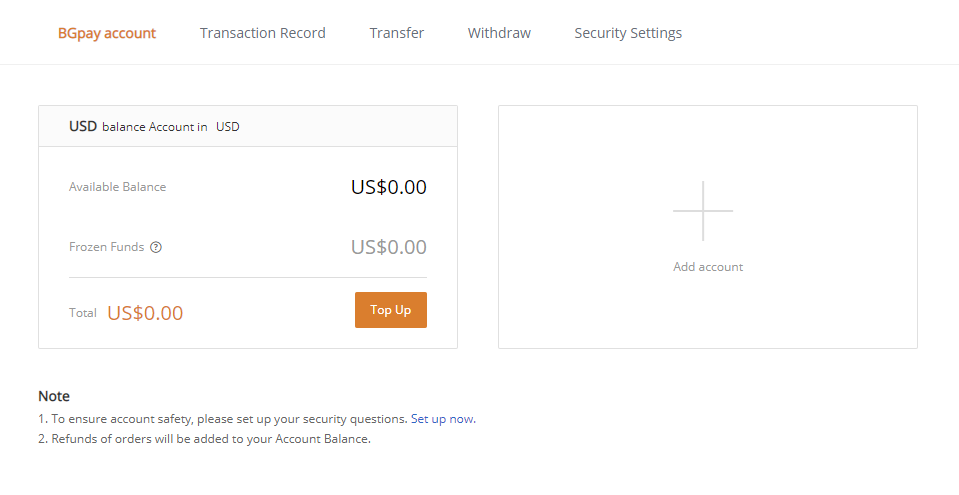Click the Add account label
This screenshot has height=495, width=959.
[708, 267]
